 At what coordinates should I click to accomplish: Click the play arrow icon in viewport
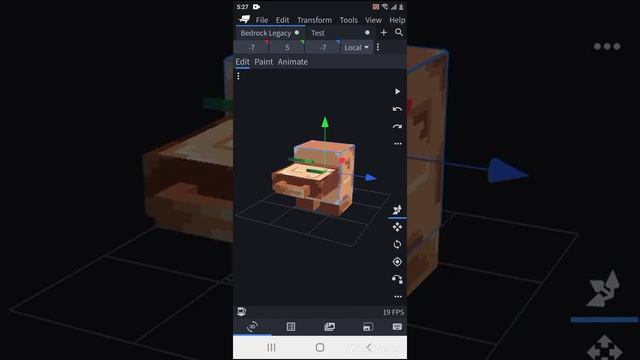[x=397, y=91]
